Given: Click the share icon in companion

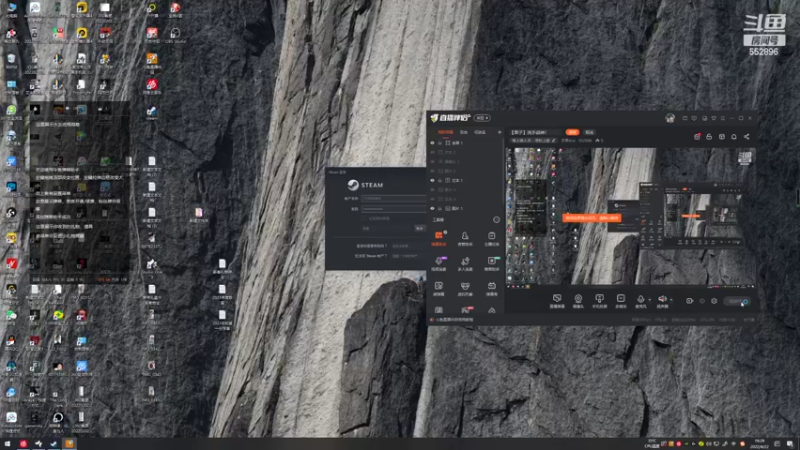Looking at the screenshot, I should coord(746,137).
